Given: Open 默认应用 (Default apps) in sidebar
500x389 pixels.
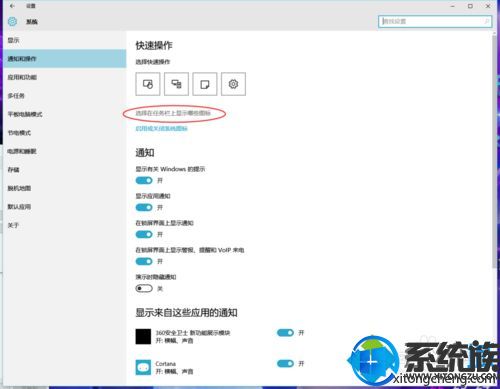Looking at the screenshot, I should coord(65,207).
